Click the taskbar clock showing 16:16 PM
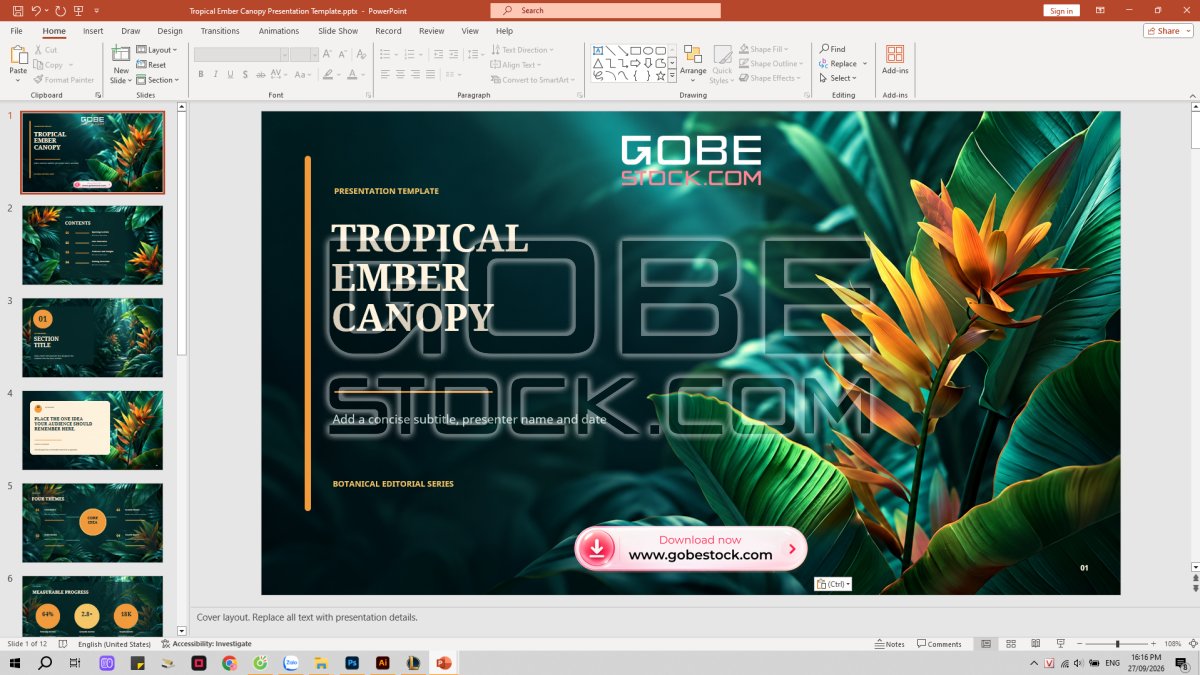This screenshot has width=1200, height=675. coord(1148,663)
